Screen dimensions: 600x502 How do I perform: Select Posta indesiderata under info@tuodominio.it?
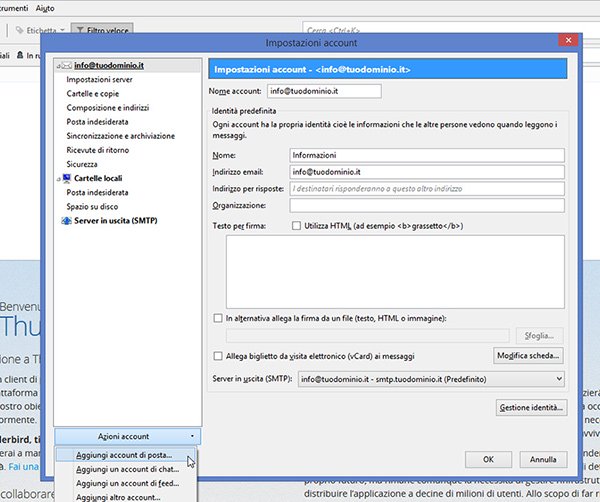97,122
